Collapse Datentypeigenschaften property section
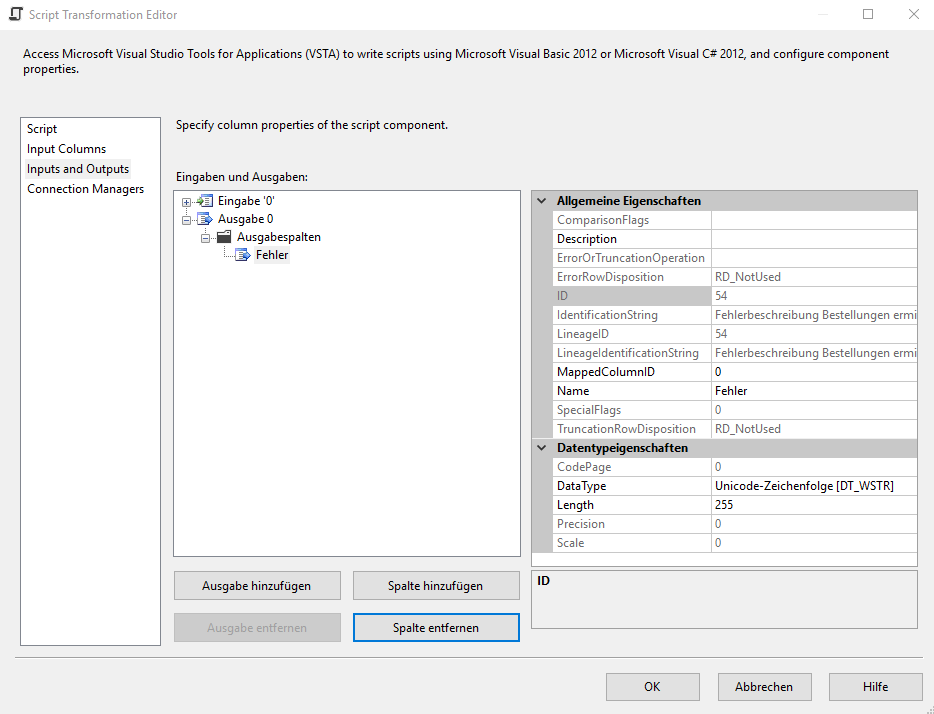 point(542,448)
